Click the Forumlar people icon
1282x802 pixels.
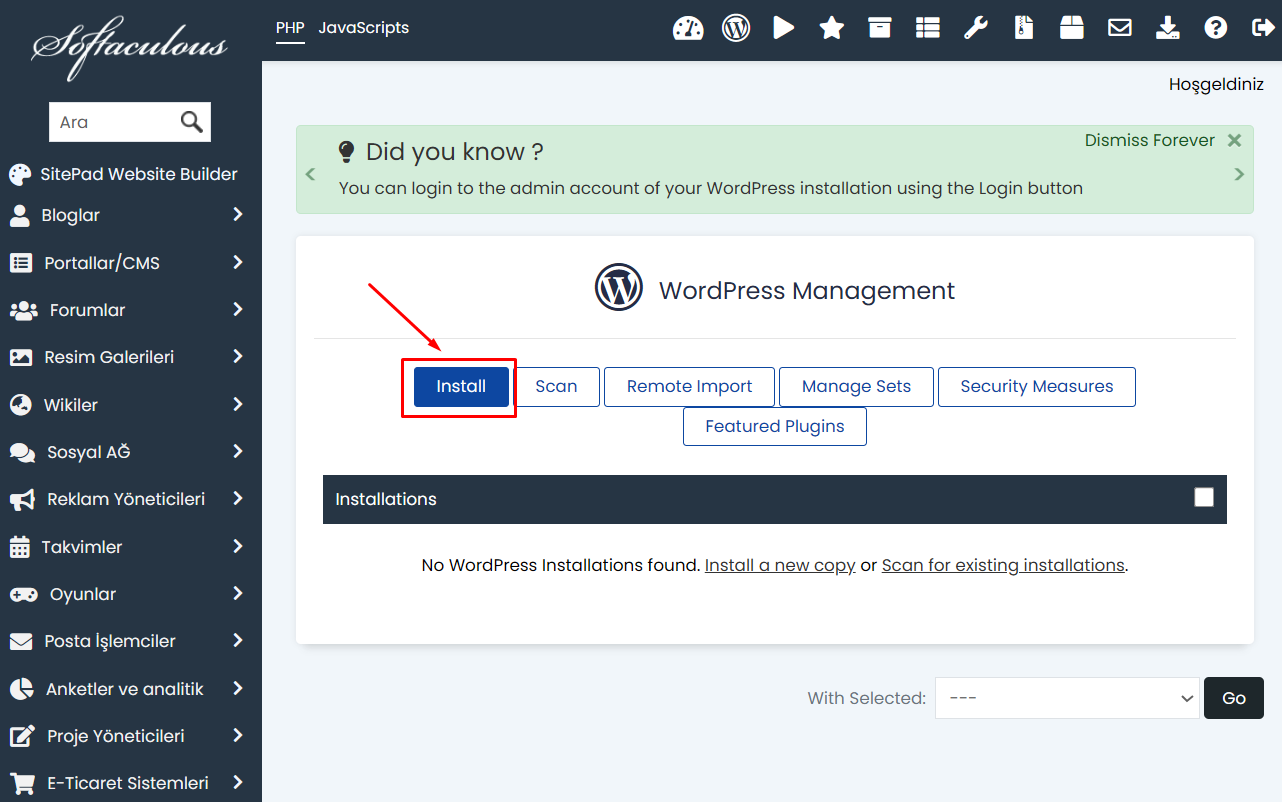point(23,310)
